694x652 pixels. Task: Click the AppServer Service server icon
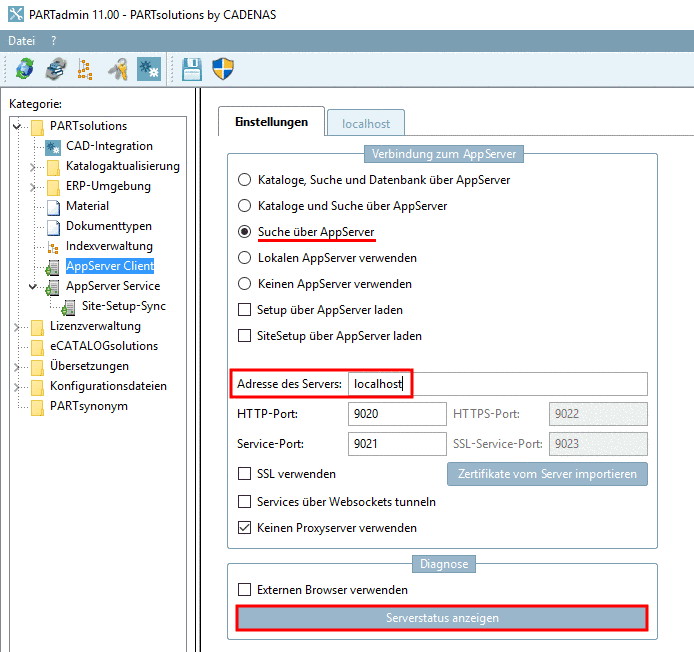[x=53, y=287]
